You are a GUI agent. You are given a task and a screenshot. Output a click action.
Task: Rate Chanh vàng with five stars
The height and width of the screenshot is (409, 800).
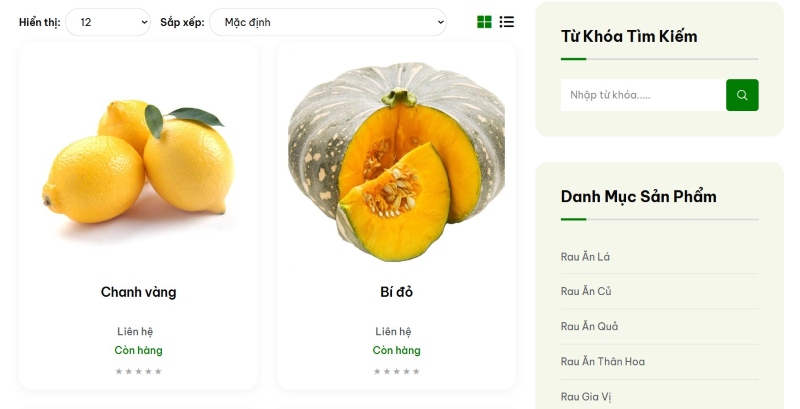pos(158,371)
